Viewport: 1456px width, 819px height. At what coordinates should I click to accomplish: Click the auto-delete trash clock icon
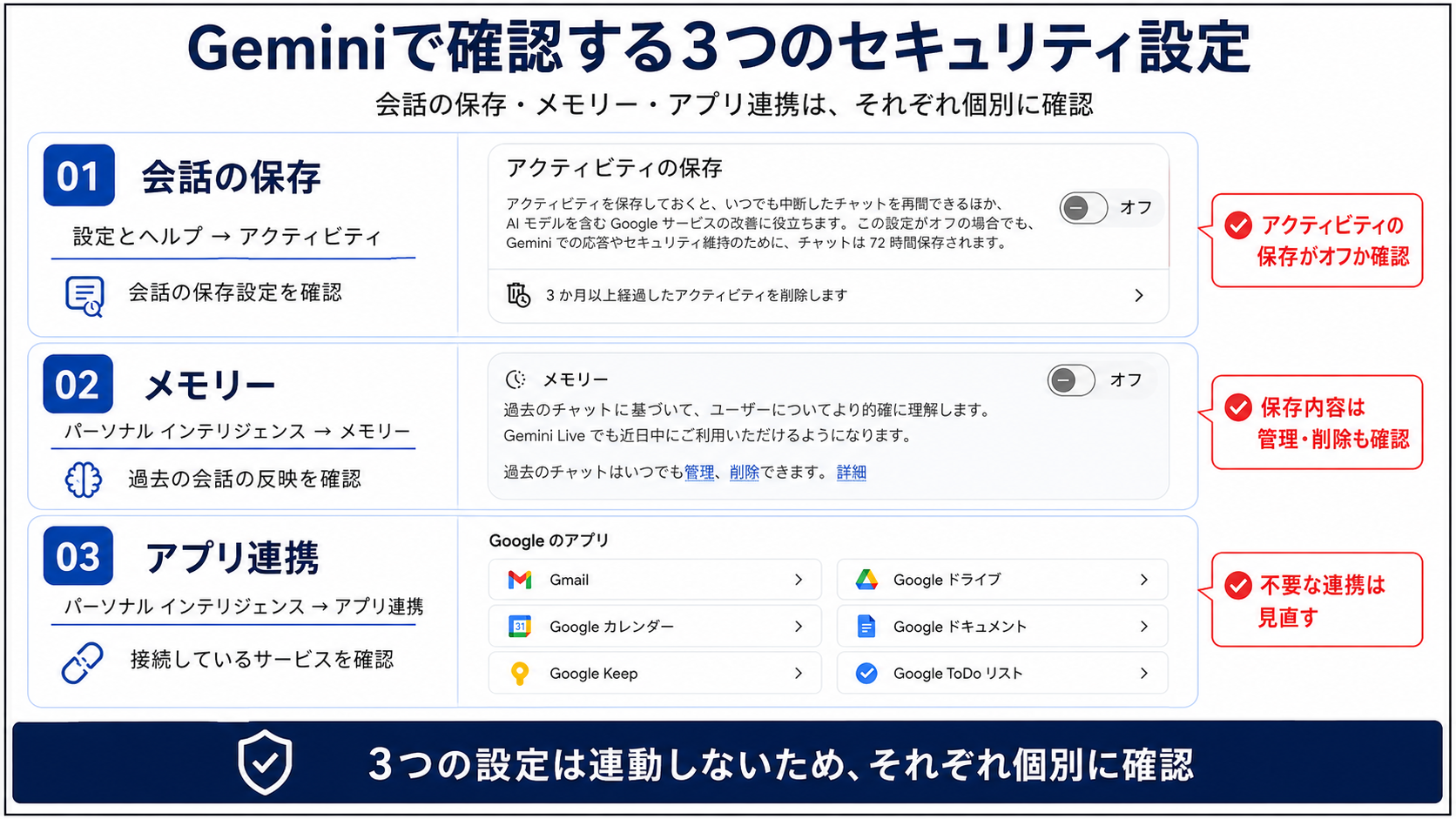pyautogui.click(x=519, y=296)
